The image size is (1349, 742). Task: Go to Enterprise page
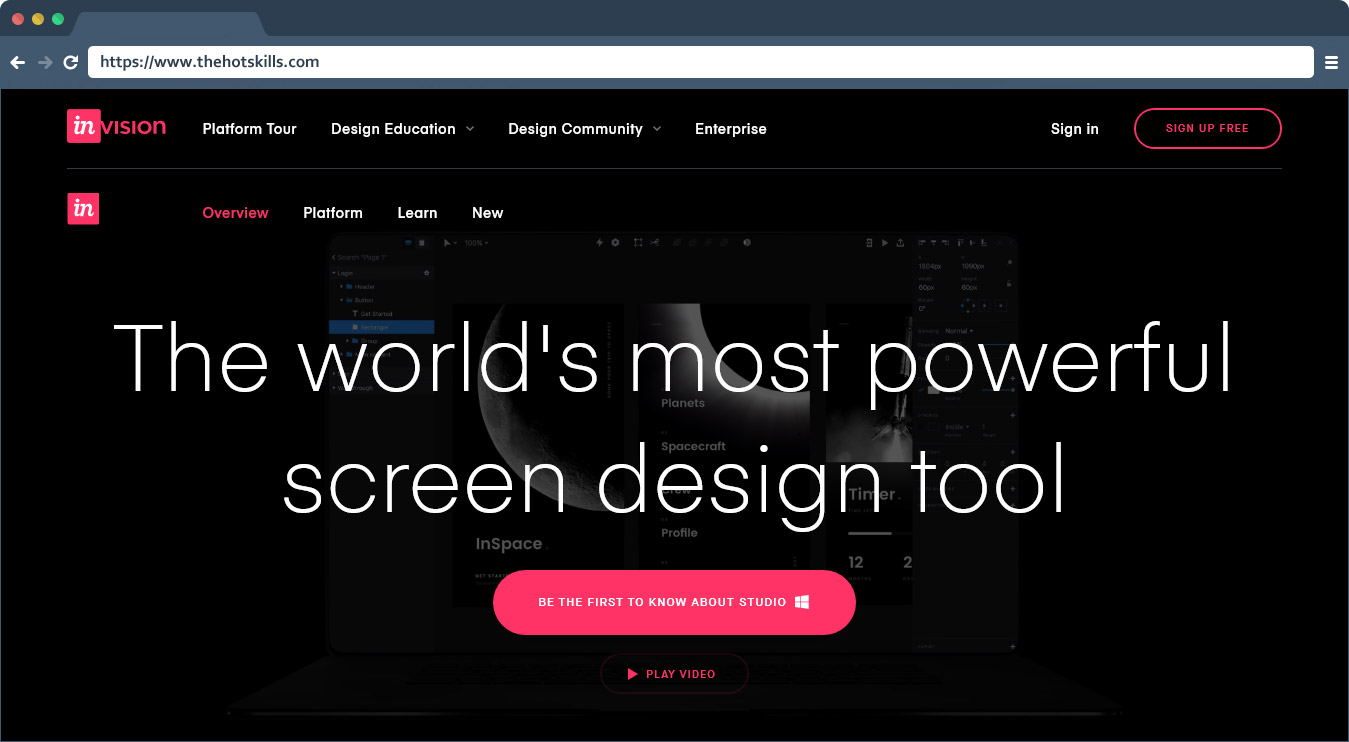[x=731, y=129]
